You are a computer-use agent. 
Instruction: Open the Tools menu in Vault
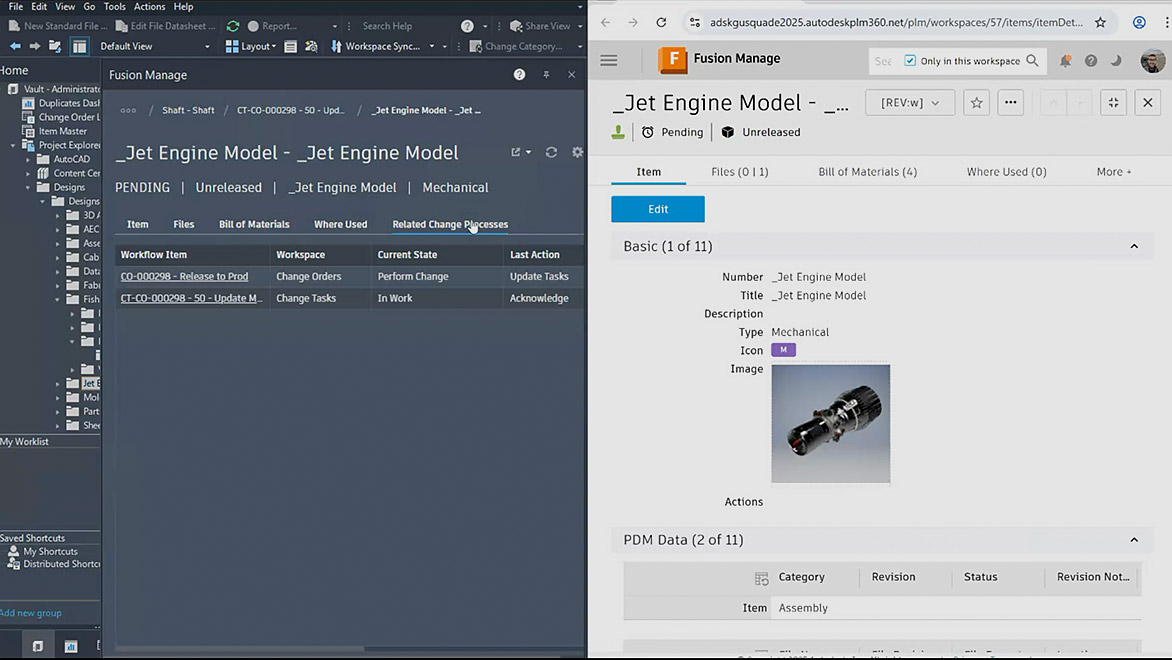(114, 7)
